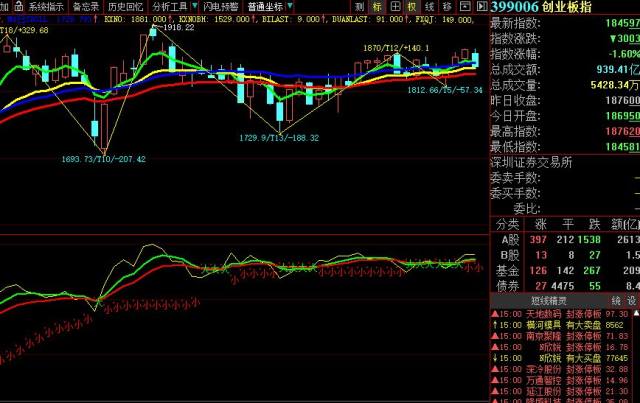Click the collapse side panel arrow icon
Image resolution: width=640 pixels, height=403 pixels.
point(482,6)
